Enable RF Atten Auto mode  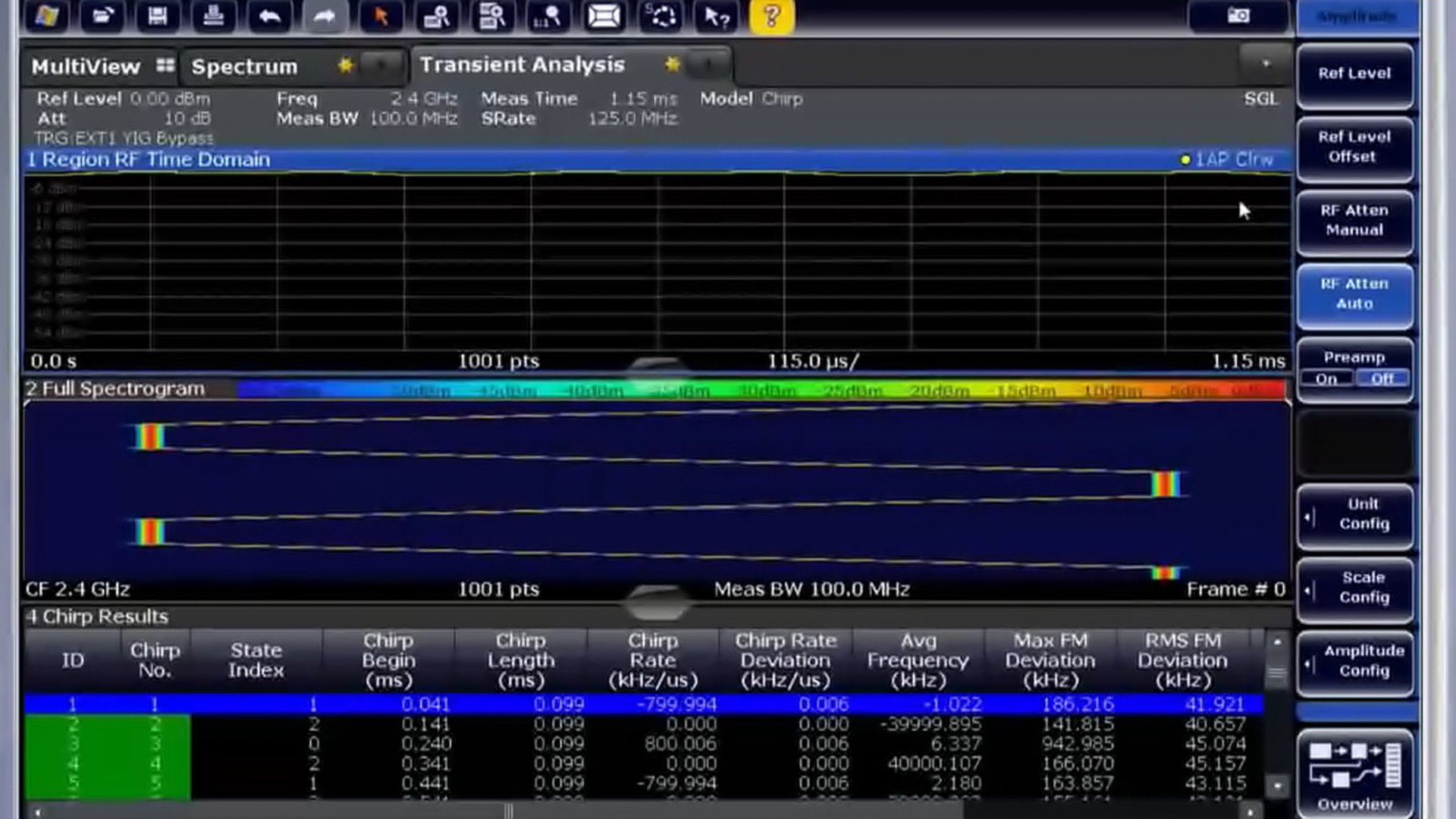click(1354, 294)
